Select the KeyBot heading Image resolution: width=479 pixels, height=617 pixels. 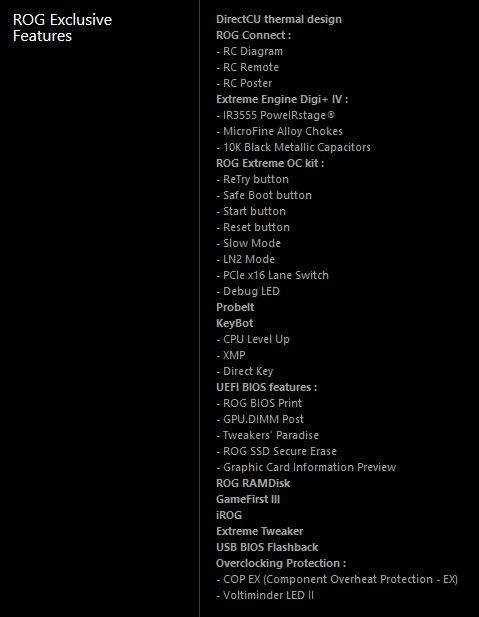pos(235,323)
